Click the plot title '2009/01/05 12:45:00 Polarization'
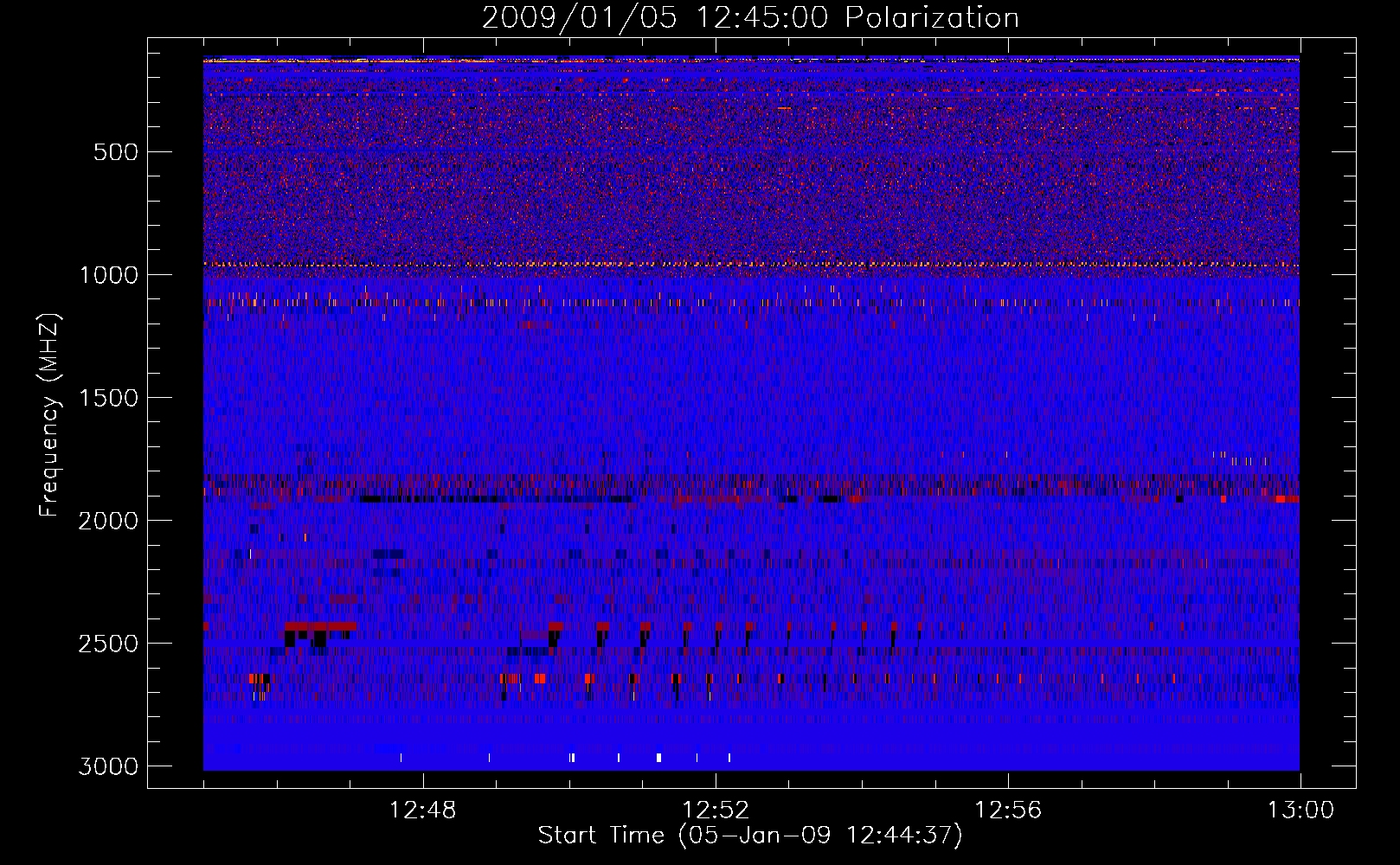 click(x=750, y=18)
